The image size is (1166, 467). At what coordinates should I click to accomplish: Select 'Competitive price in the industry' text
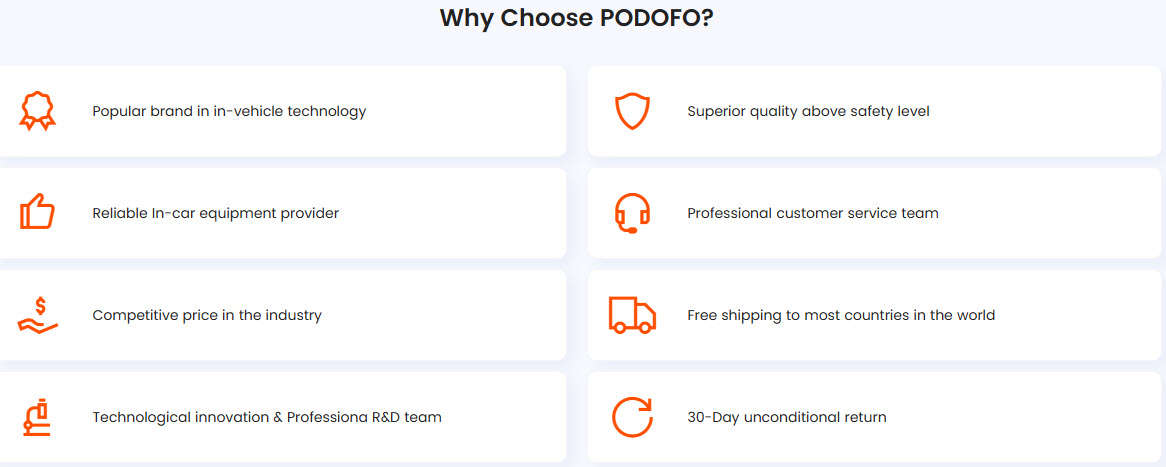coord(207,315)
